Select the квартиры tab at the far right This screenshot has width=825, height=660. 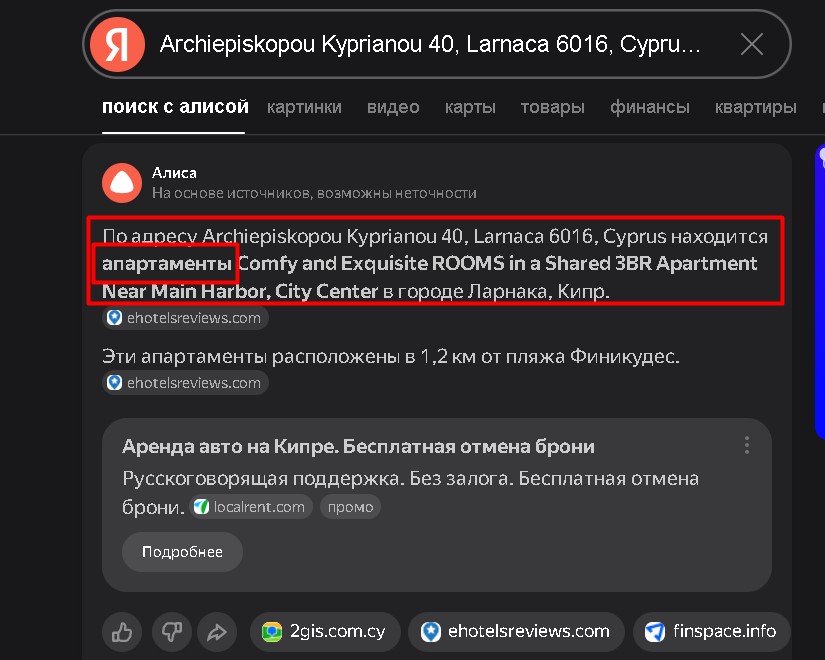click(755, 106)
